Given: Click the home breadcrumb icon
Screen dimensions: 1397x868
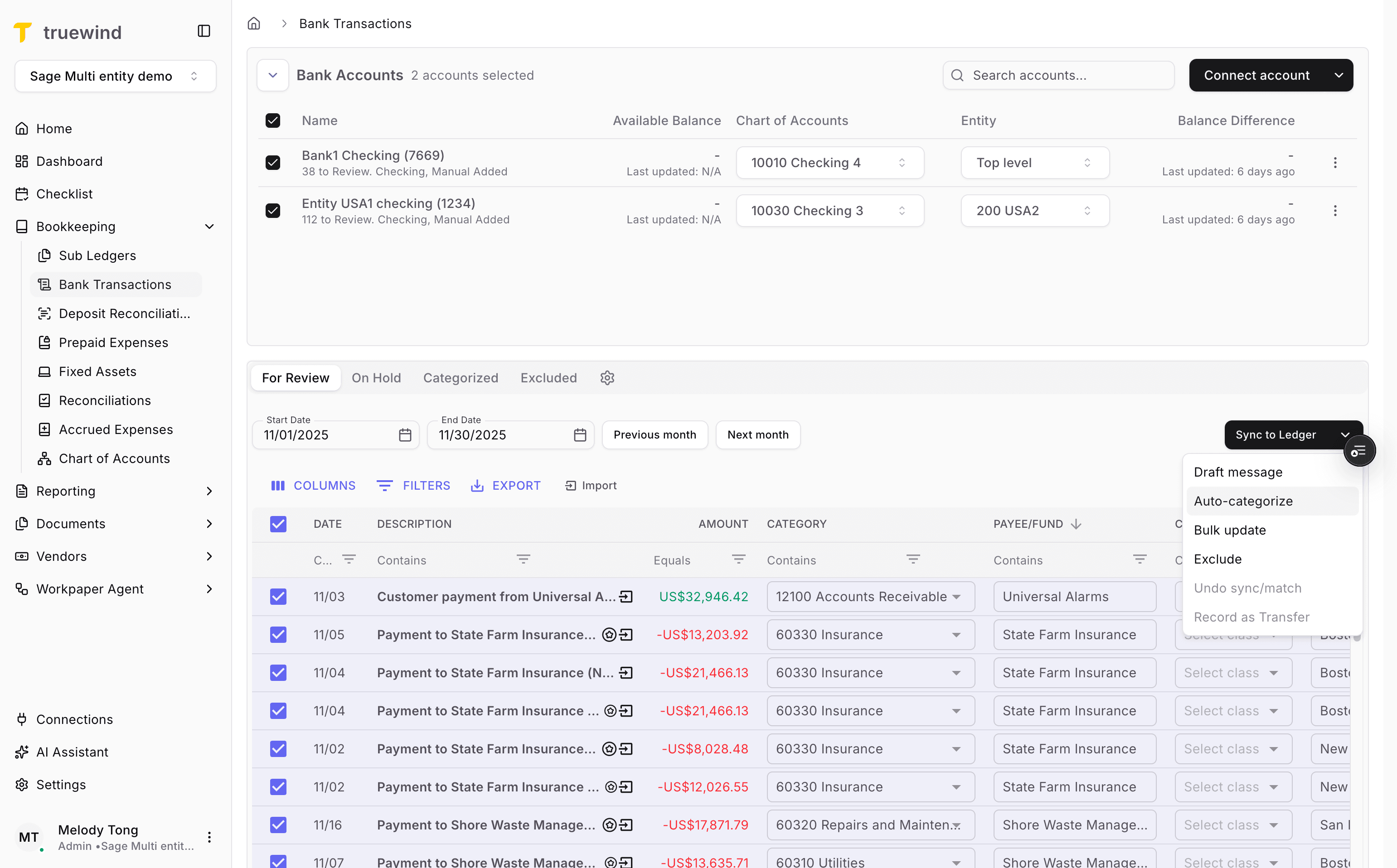Looking at the screenshot, I should (253, 24).
